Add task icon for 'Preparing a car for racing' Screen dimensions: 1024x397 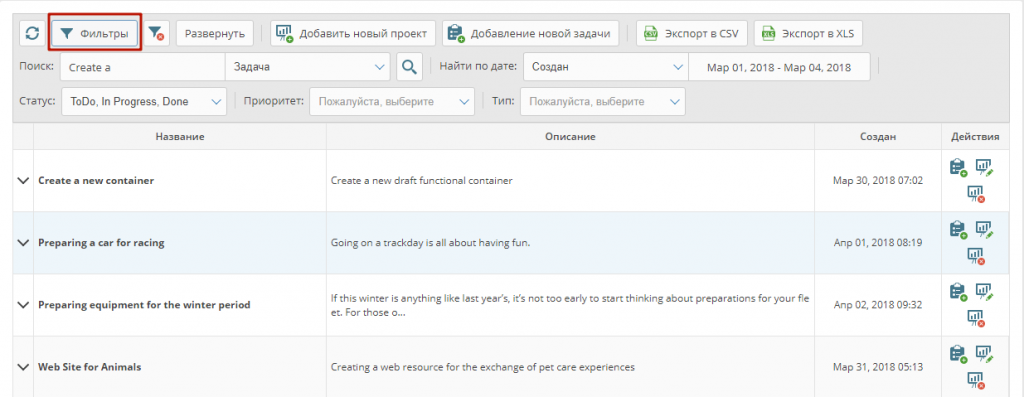pyautogui.click(x=958, y=230)
